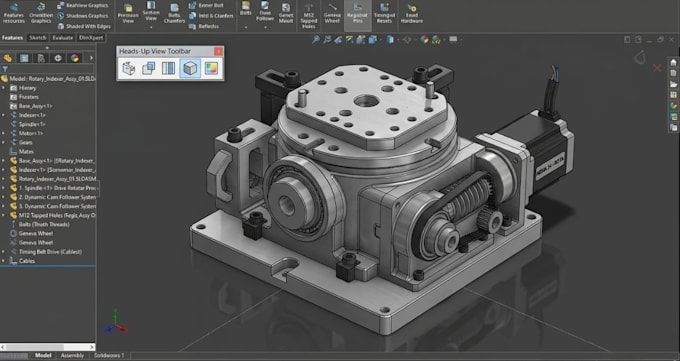Click the split-panel section icon in Heads-Up toolbar
Image resolution: width=680 pixels, height=361 pixels.
(x=169, y=69)
